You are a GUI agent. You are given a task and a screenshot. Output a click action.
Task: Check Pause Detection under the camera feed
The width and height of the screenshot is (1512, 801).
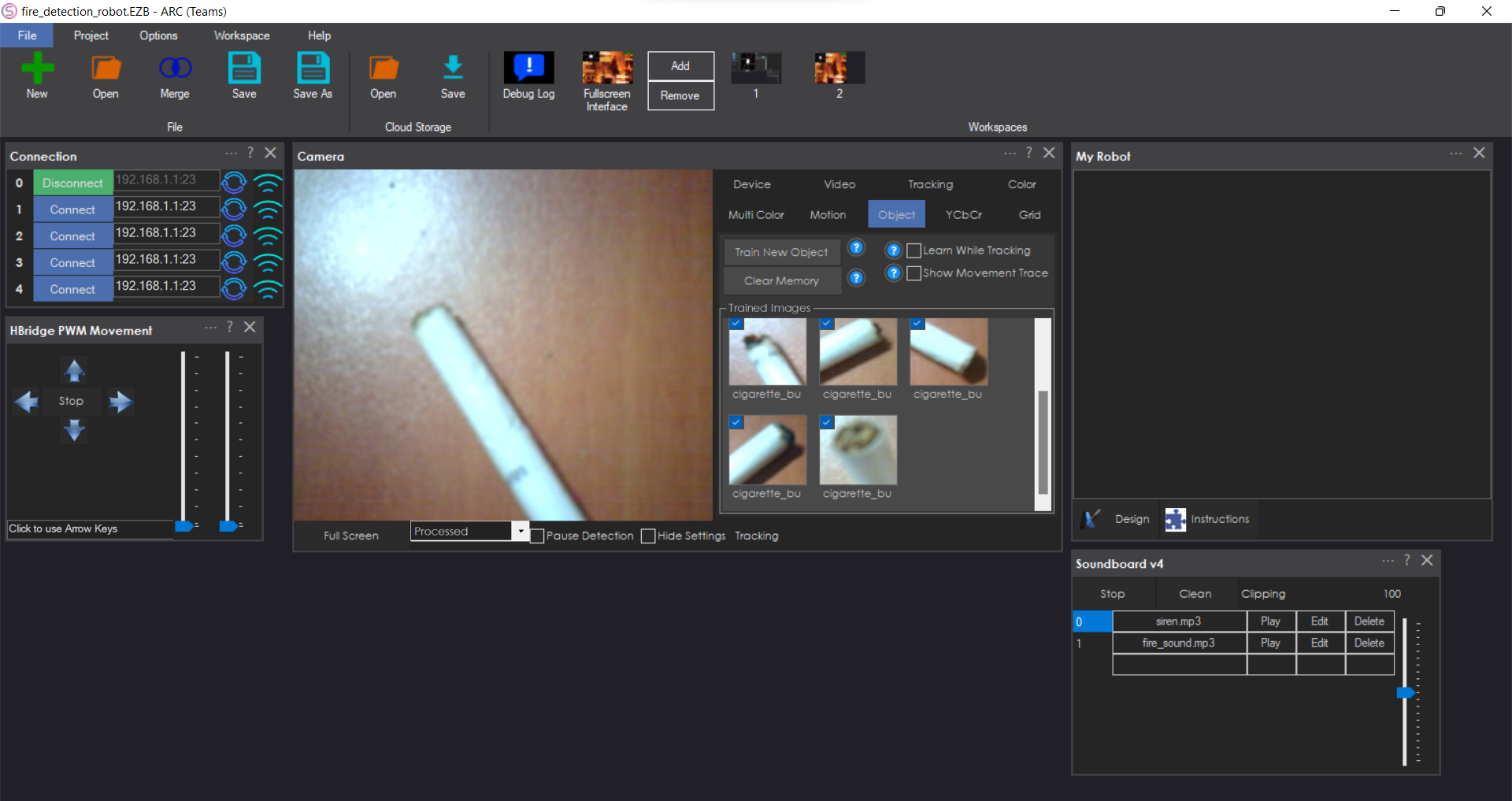point(538,536)
